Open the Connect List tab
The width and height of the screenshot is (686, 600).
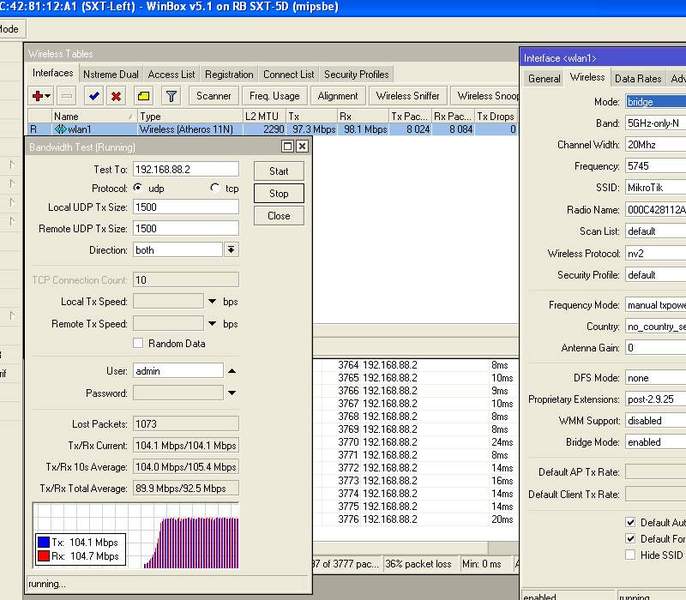pos(289,74)
